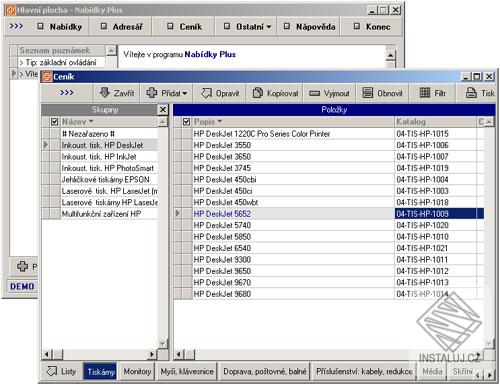The width and height of the screenshot is (500, 385).
Task: Click the >>> arrows in main window toolbar
Action: pyautogui.click(x=16, y=26)
